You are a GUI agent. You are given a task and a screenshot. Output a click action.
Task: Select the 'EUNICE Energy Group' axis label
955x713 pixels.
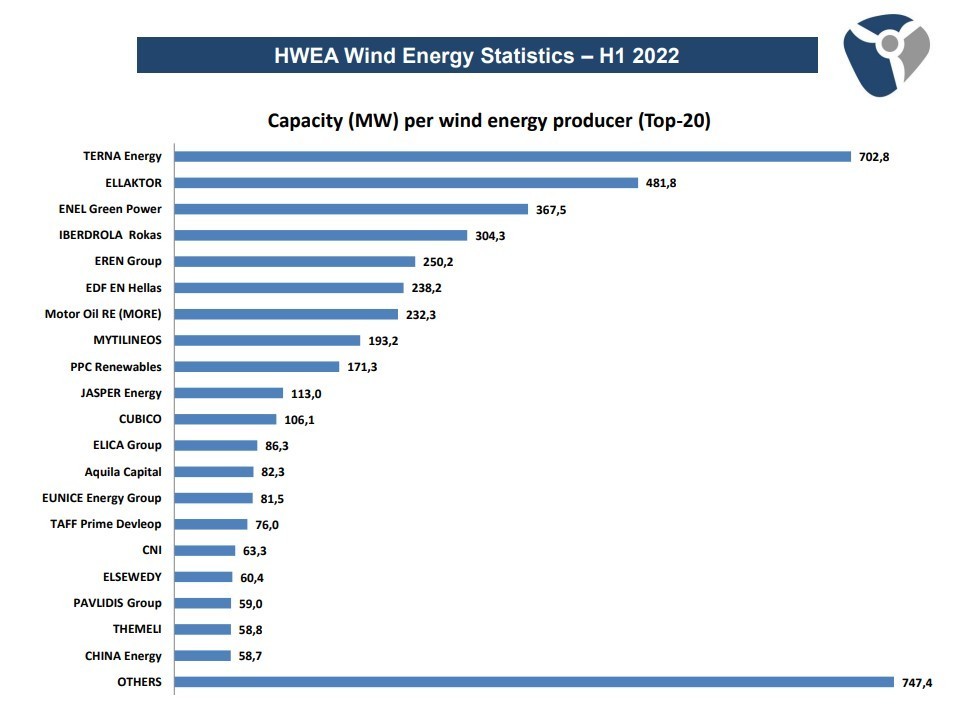(102, 498)
